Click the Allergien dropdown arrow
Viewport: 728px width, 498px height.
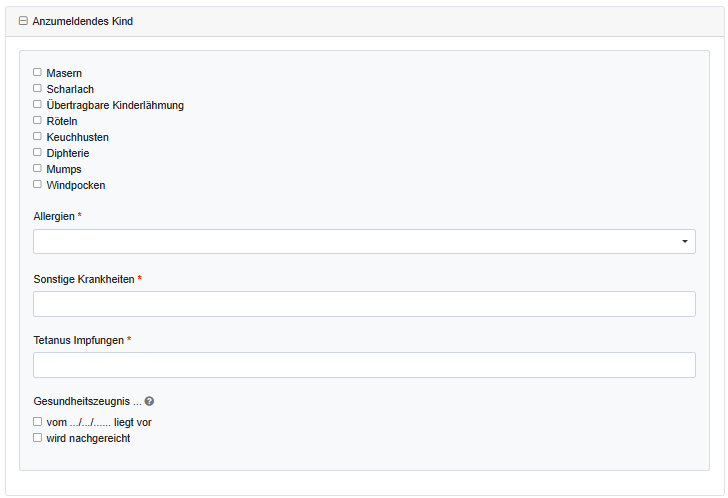685,242
